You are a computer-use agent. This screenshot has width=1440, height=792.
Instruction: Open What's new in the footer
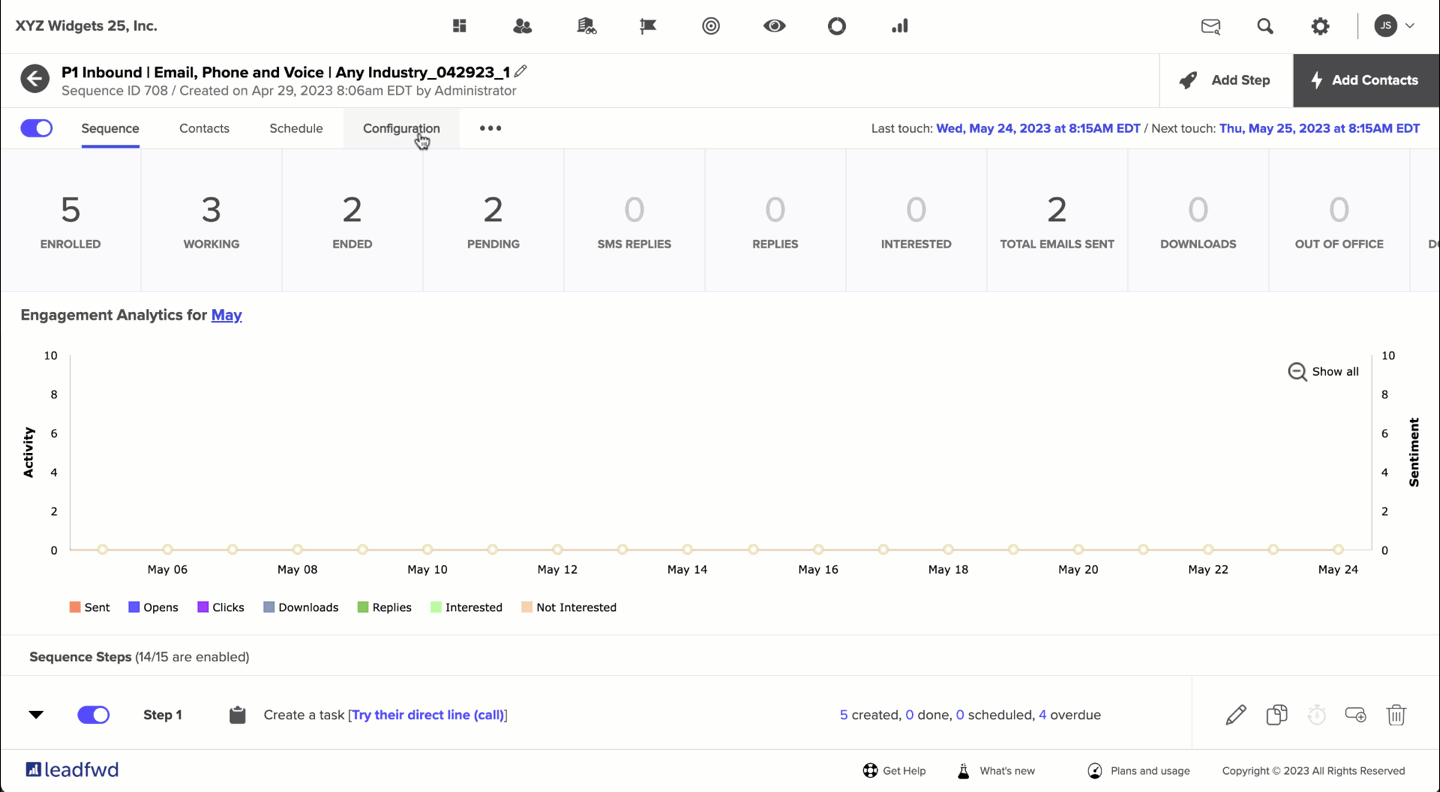click(x=996, y=771)
